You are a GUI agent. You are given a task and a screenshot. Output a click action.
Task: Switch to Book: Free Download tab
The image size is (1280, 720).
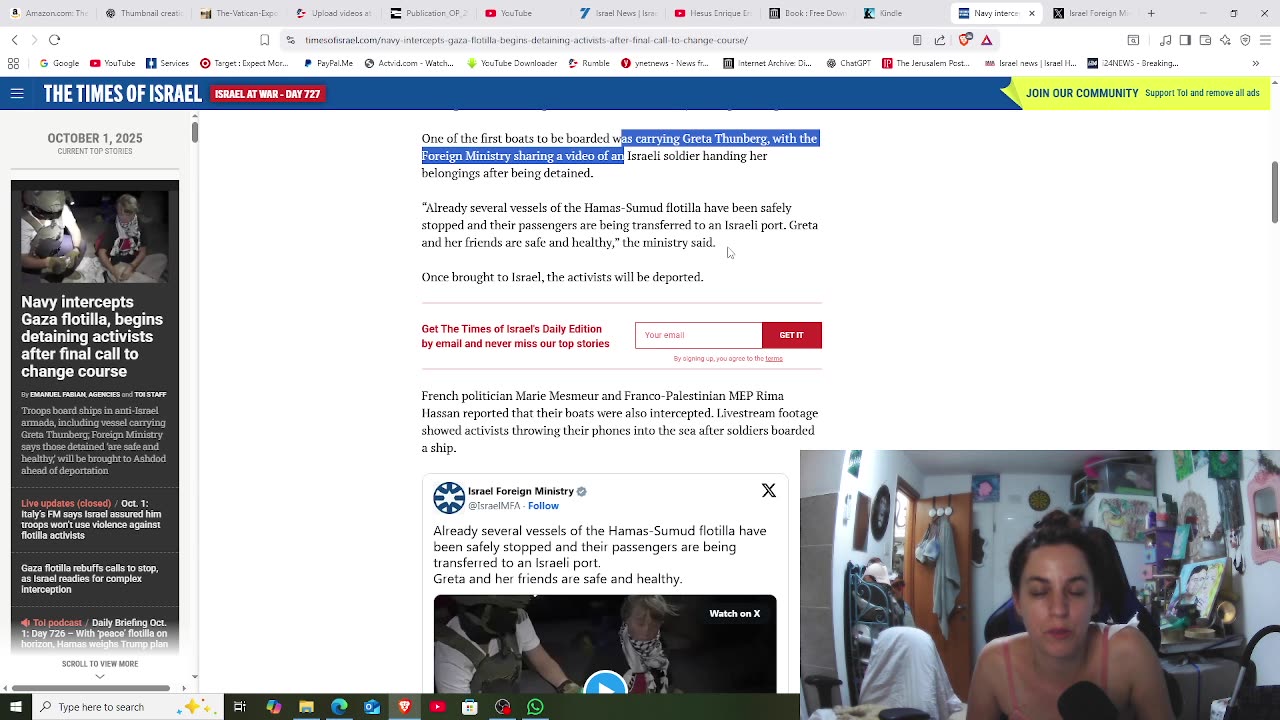(x=808, y=13)
